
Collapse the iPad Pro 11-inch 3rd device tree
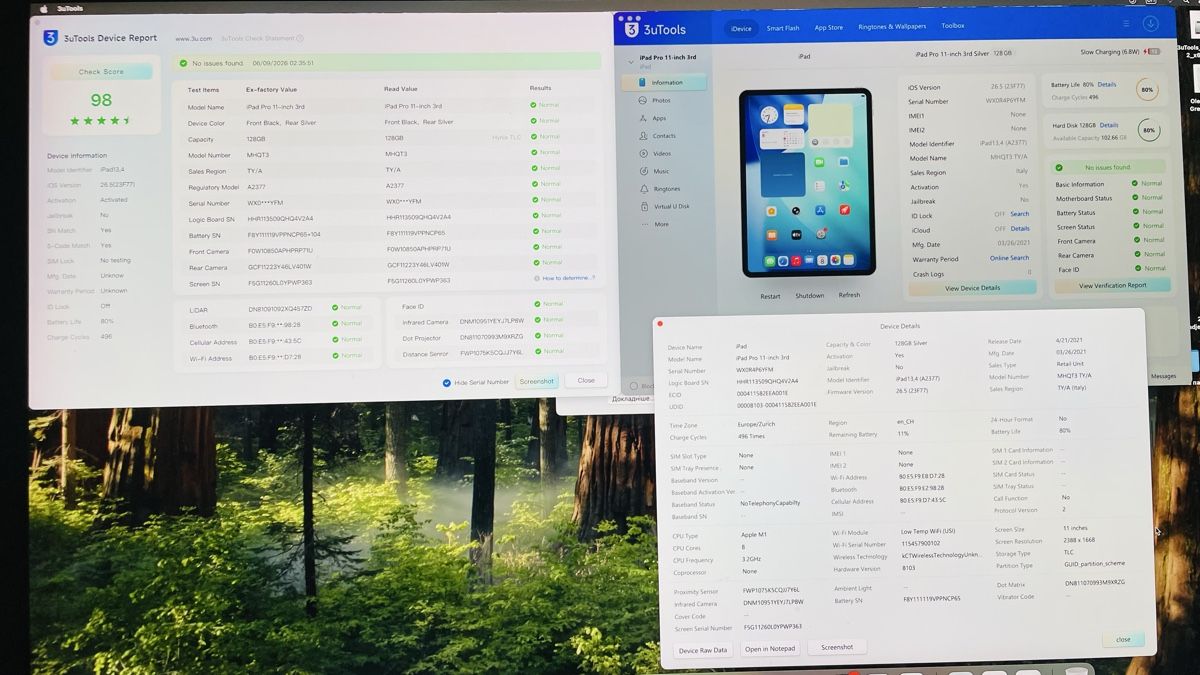coord(630,61)
